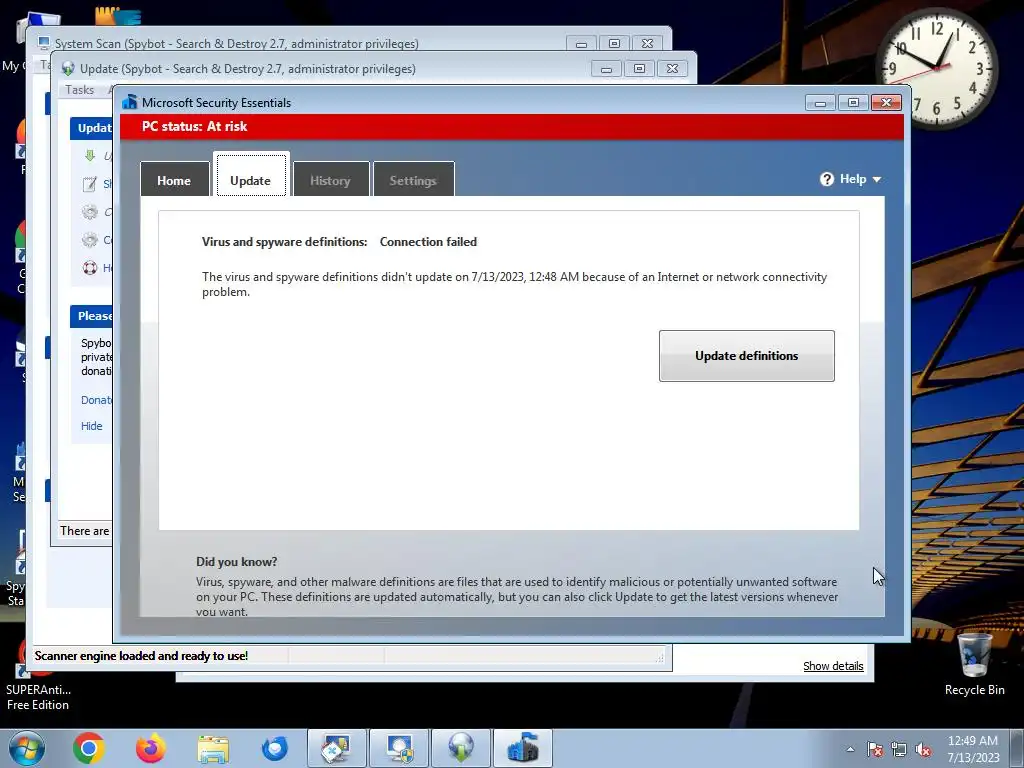This screenshot has width=1024, height=768.
Task: Select the SUPERAnti... Free Edition desktop shortcut
Action: coord(38,676)
